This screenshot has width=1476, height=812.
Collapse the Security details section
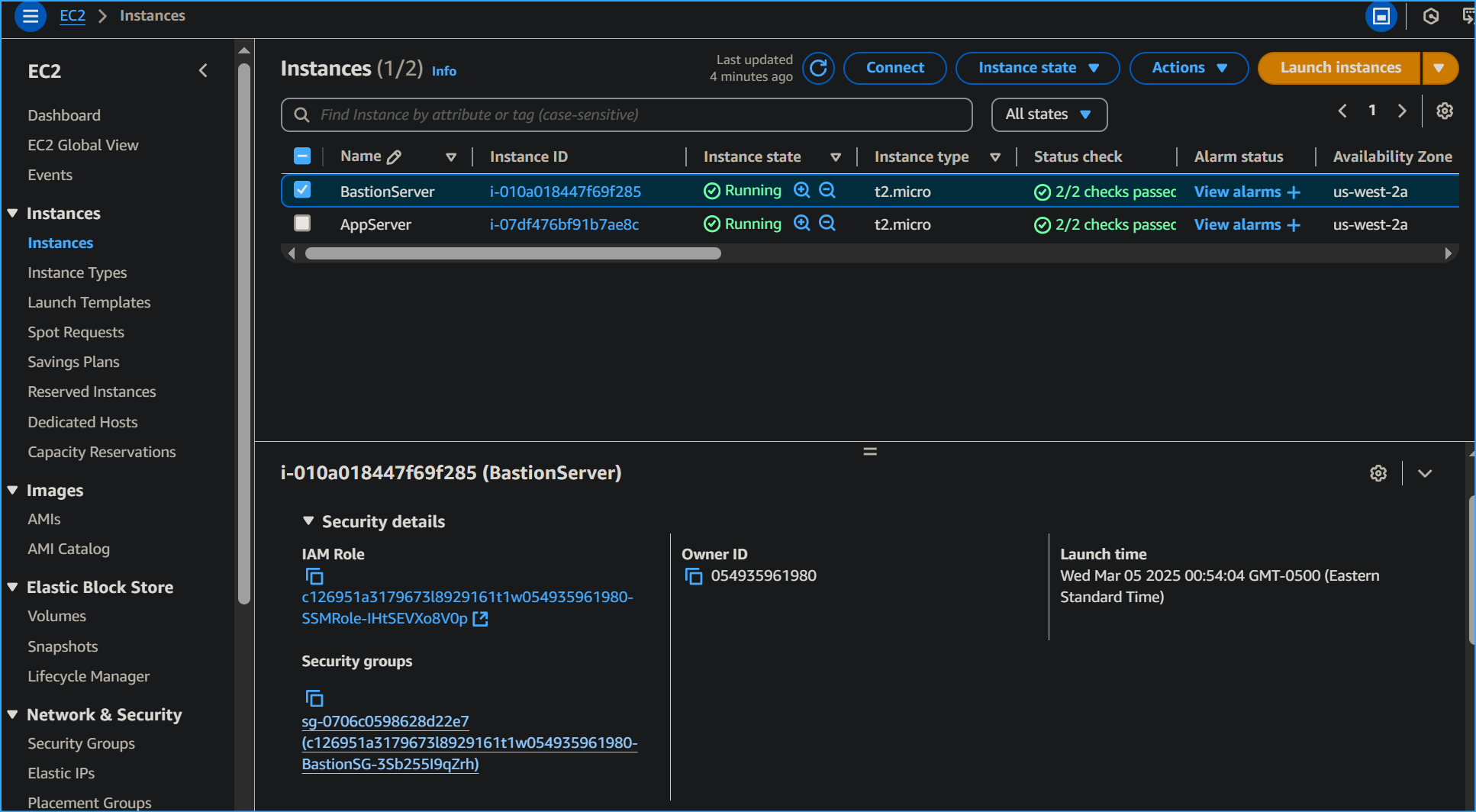click(x=308, y=520)
